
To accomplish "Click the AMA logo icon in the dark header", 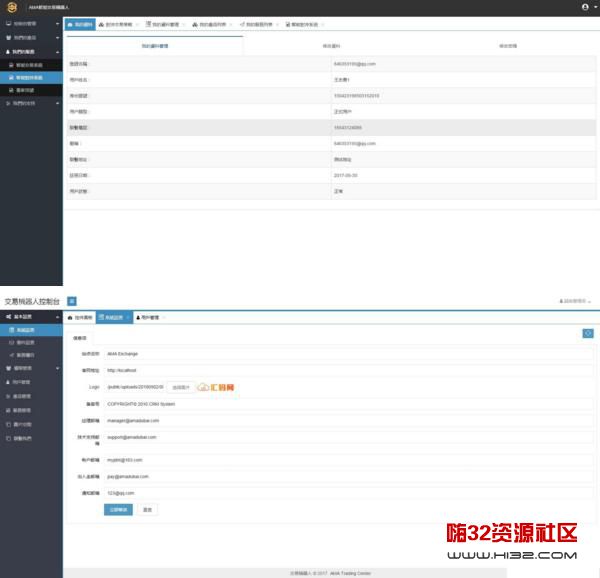I will pyautogui.click(x=12, y=7).
